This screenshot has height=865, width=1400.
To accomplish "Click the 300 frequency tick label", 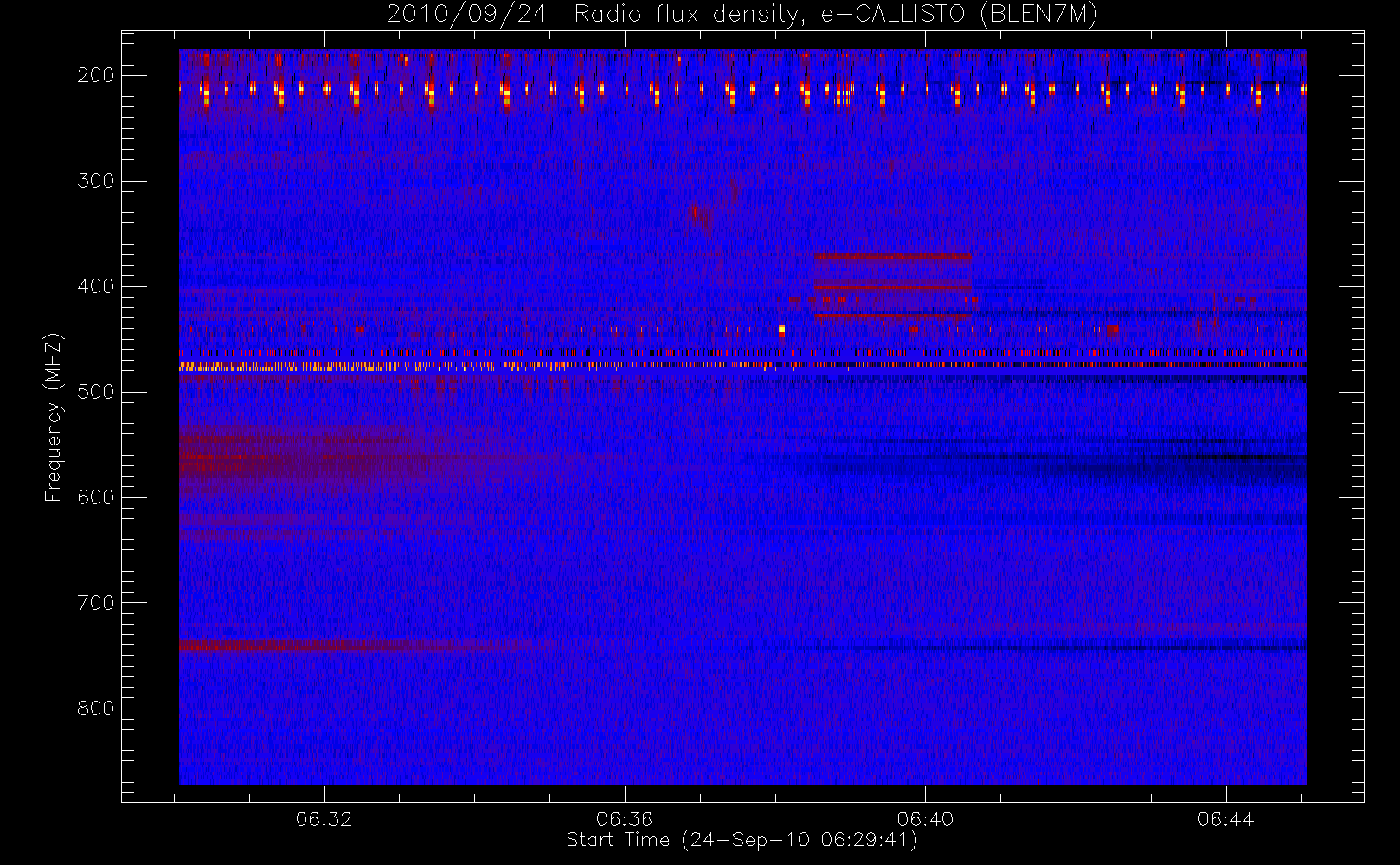I will [x=96, y=181].
